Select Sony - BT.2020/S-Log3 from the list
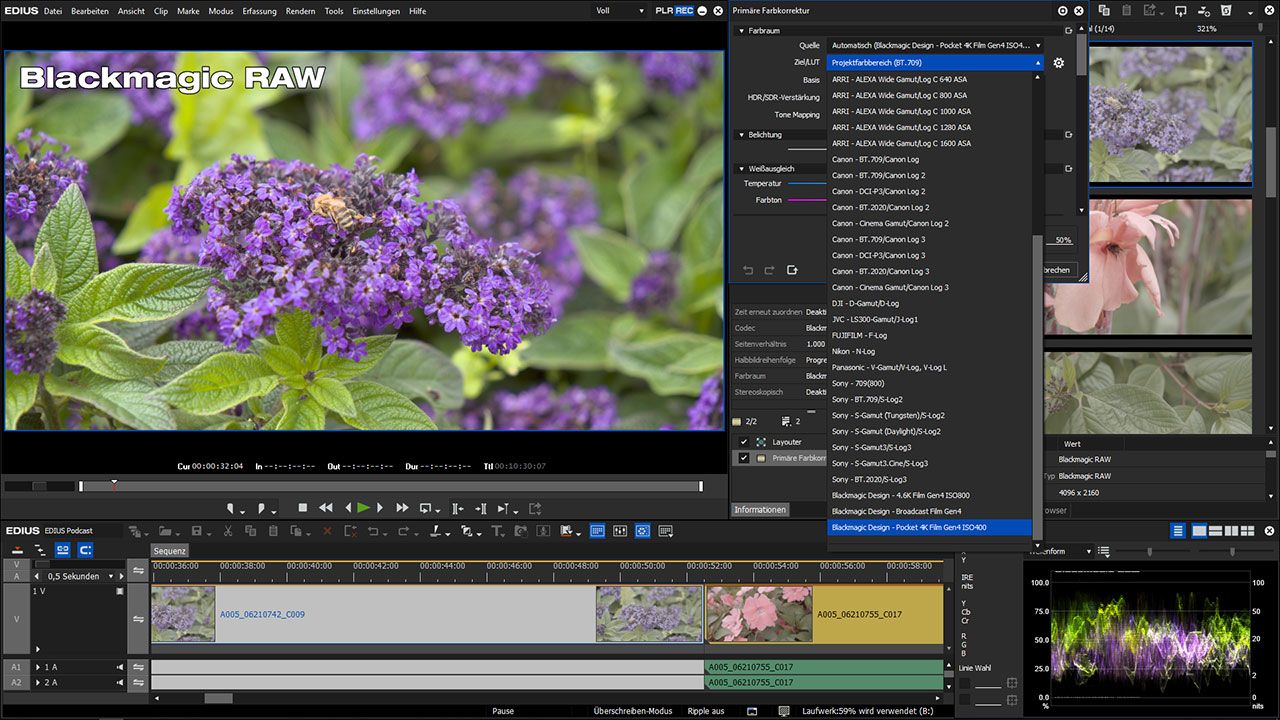The image size is (1280, 720). tap(868, 479)
